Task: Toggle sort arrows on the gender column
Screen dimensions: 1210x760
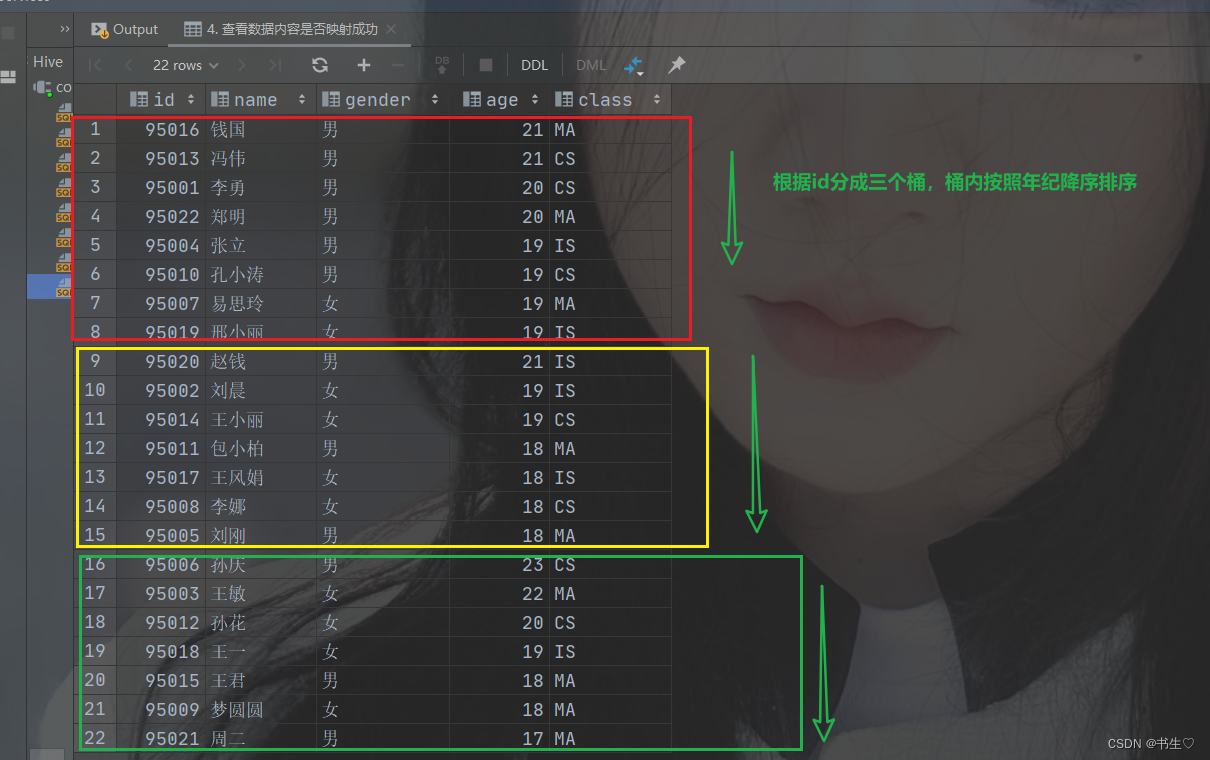Action: click(x=434, y=99)
